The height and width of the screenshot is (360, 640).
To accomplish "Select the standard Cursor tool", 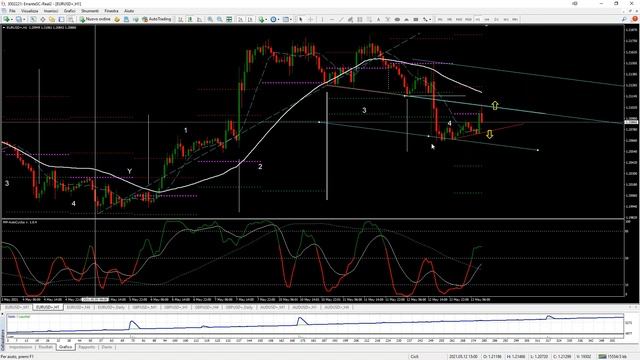I will pyautogui.click(x=301, y=19).
